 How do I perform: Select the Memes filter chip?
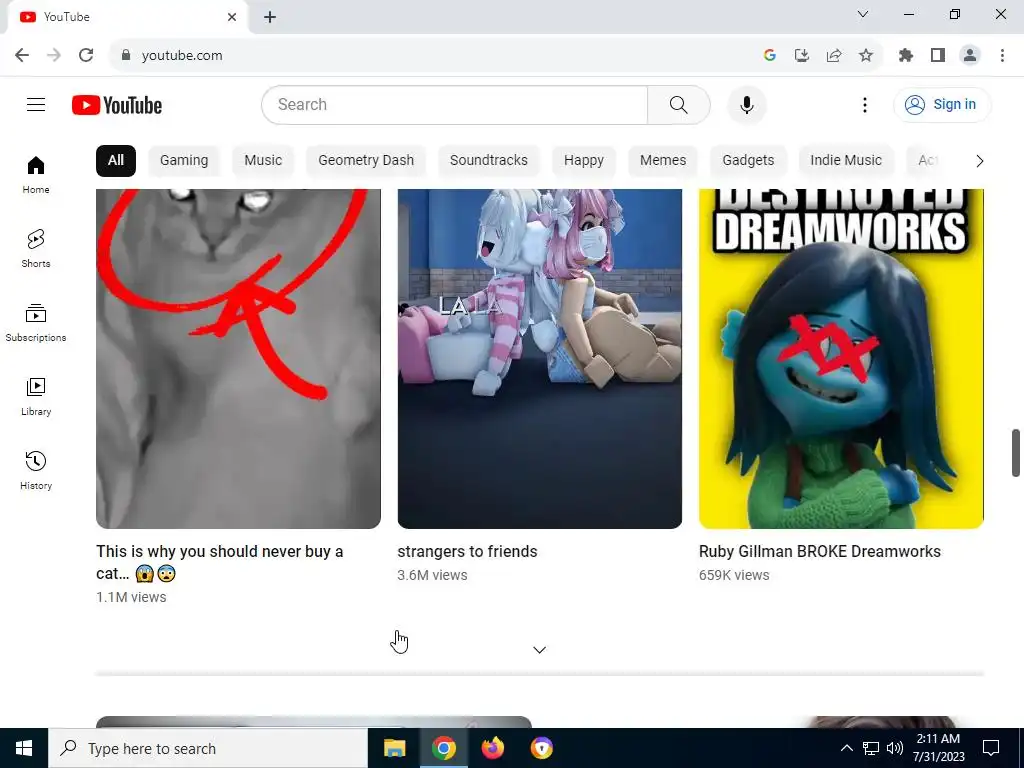coord(663,161)
